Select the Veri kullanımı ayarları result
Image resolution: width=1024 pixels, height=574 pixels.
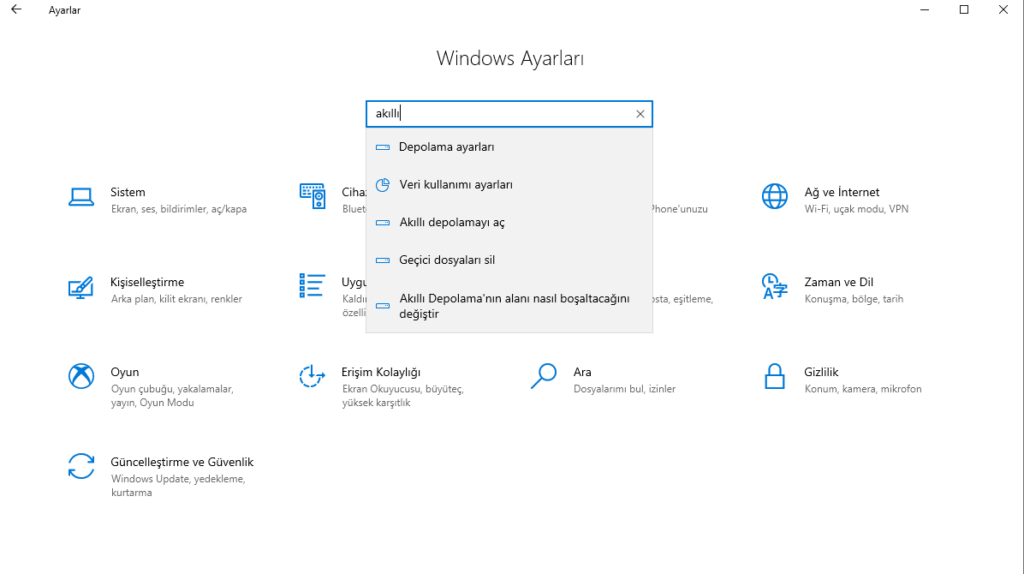coord(509,185)
